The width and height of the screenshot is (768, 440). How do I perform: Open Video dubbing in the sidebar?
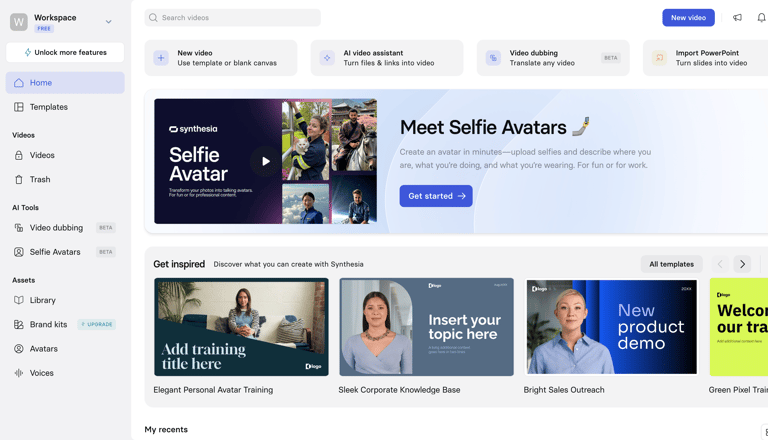pos(65,228)
